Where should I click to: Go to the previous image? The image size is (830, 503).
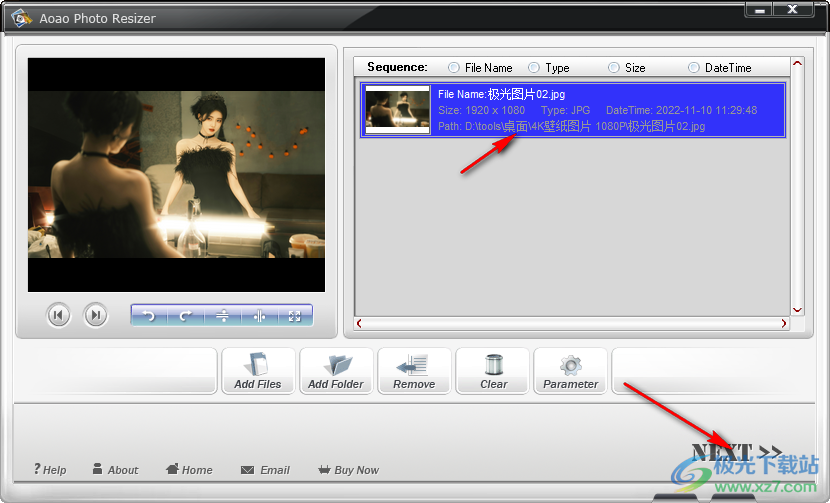click(58, 316)
